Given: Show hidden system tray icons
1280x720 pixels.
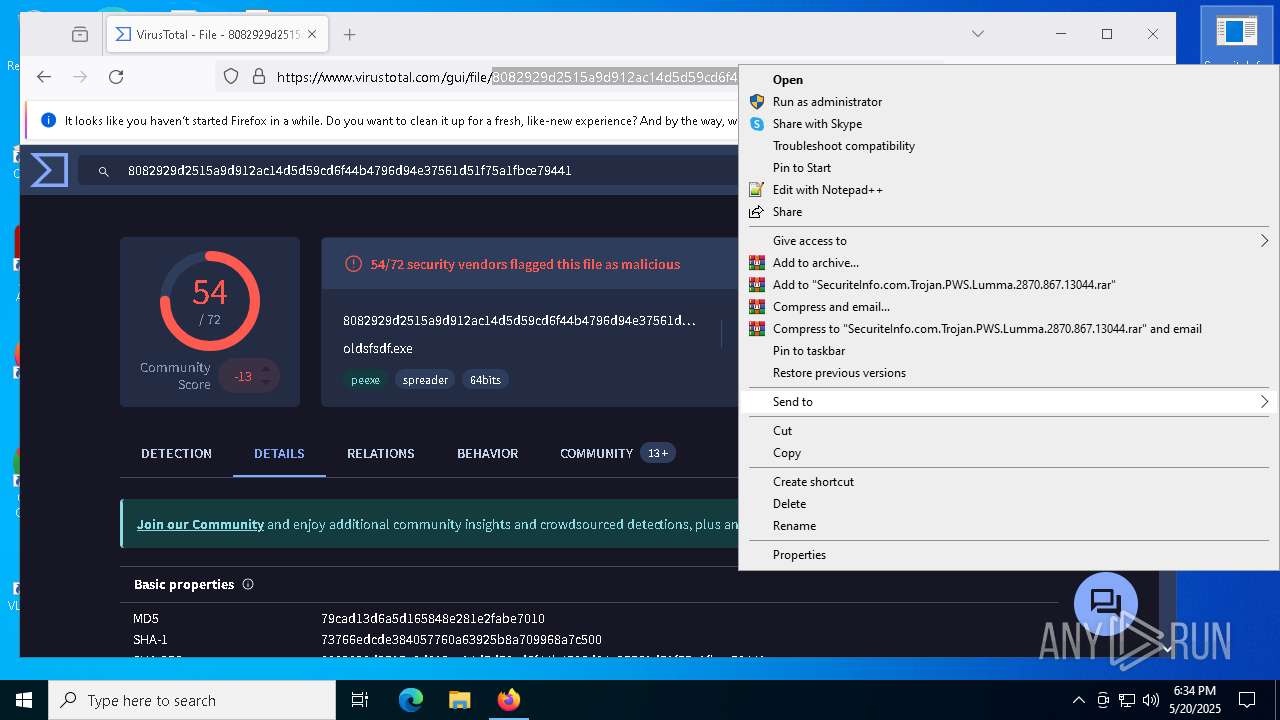Looking at the screenshot, I should [x=1078, y=700].
